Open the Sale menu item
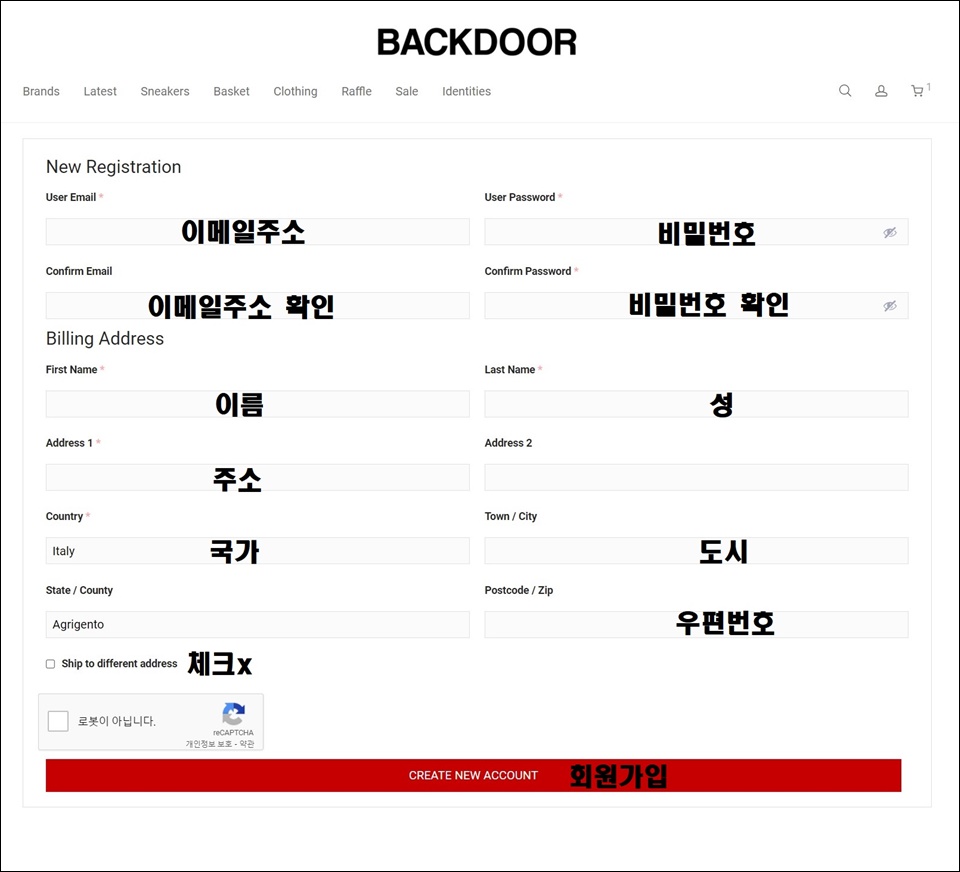The image size is (960, 872). (x=407, y=91)
